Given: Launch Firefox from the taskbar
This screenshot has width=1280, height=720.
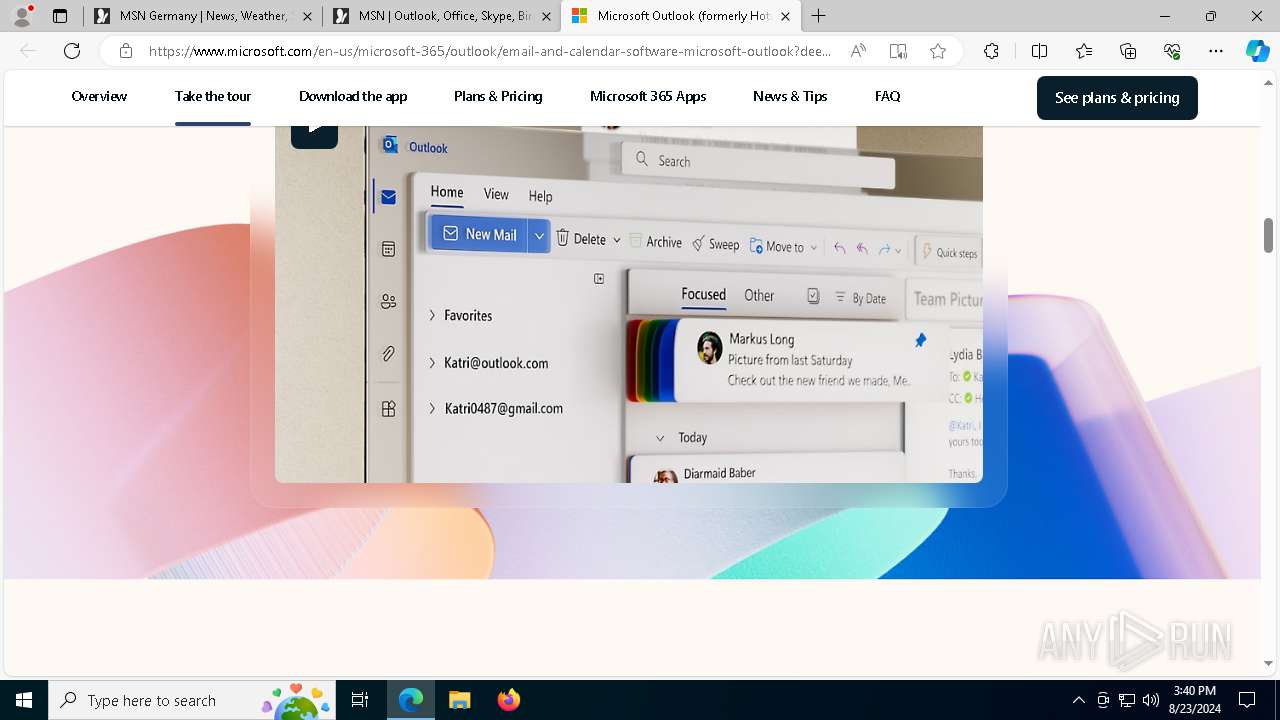Looking at the screenshot, I should (x=508, y=700).
